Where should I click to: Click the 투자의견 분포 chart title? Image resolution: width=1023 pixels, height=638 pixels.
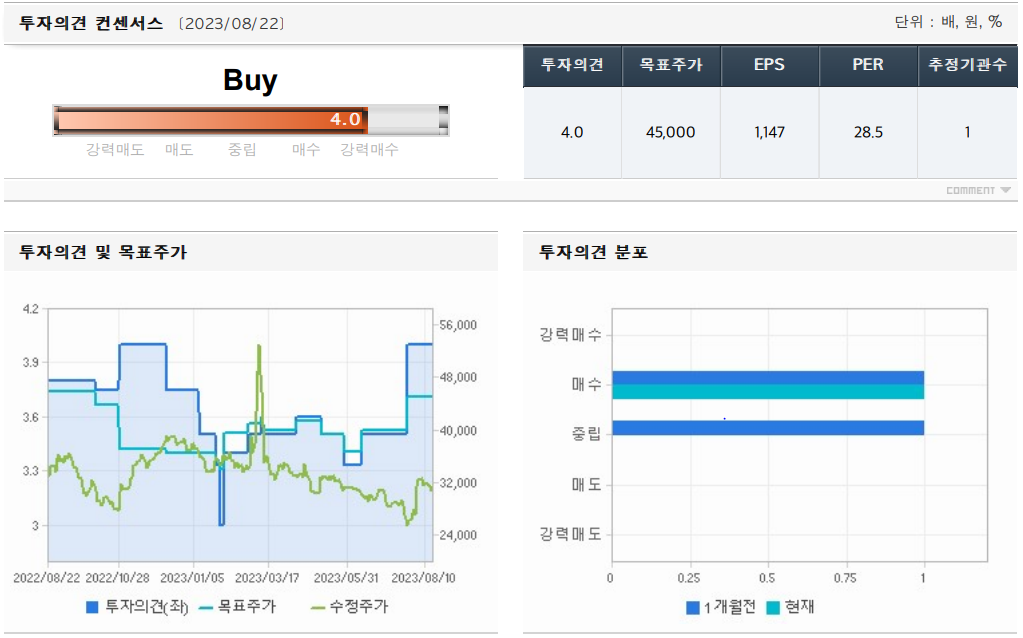tap(593, 252)
